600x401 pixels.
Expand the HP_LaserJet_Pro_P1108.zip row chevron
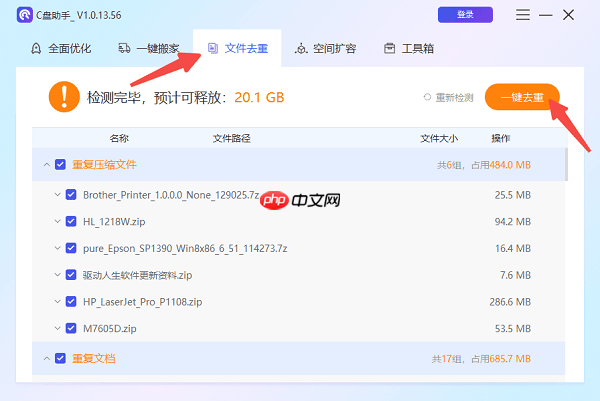pos(57,302)
